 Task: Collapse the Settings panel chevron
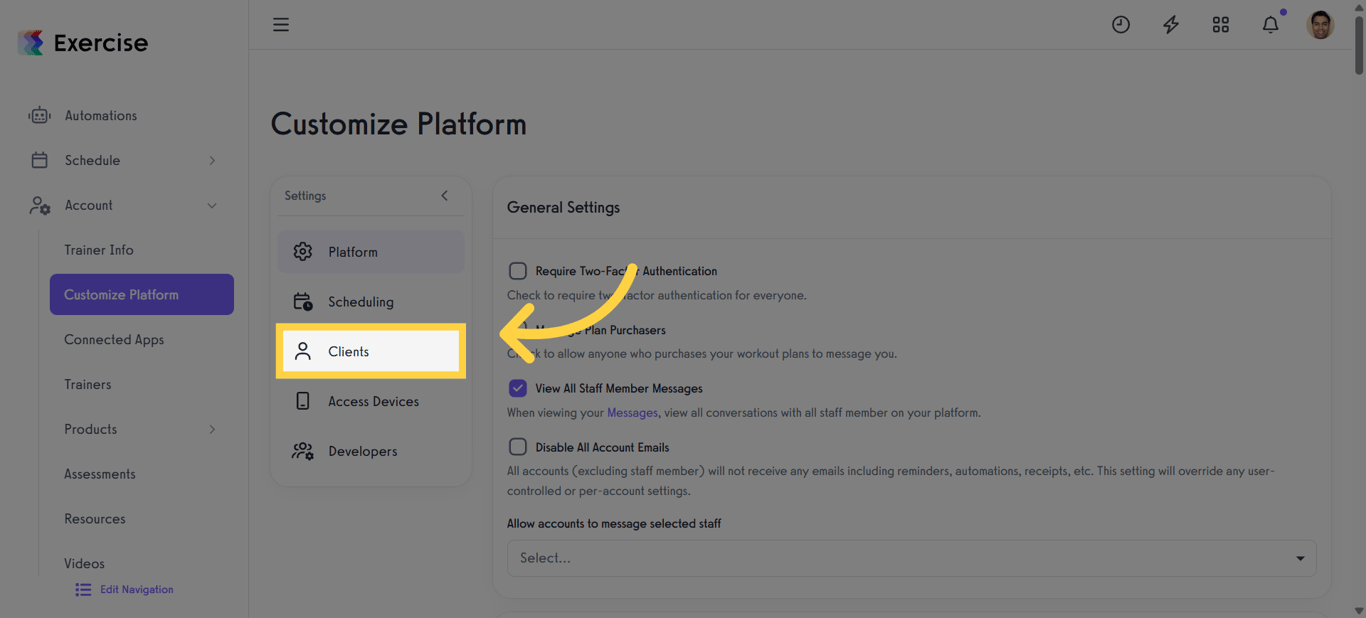point(445,196)
